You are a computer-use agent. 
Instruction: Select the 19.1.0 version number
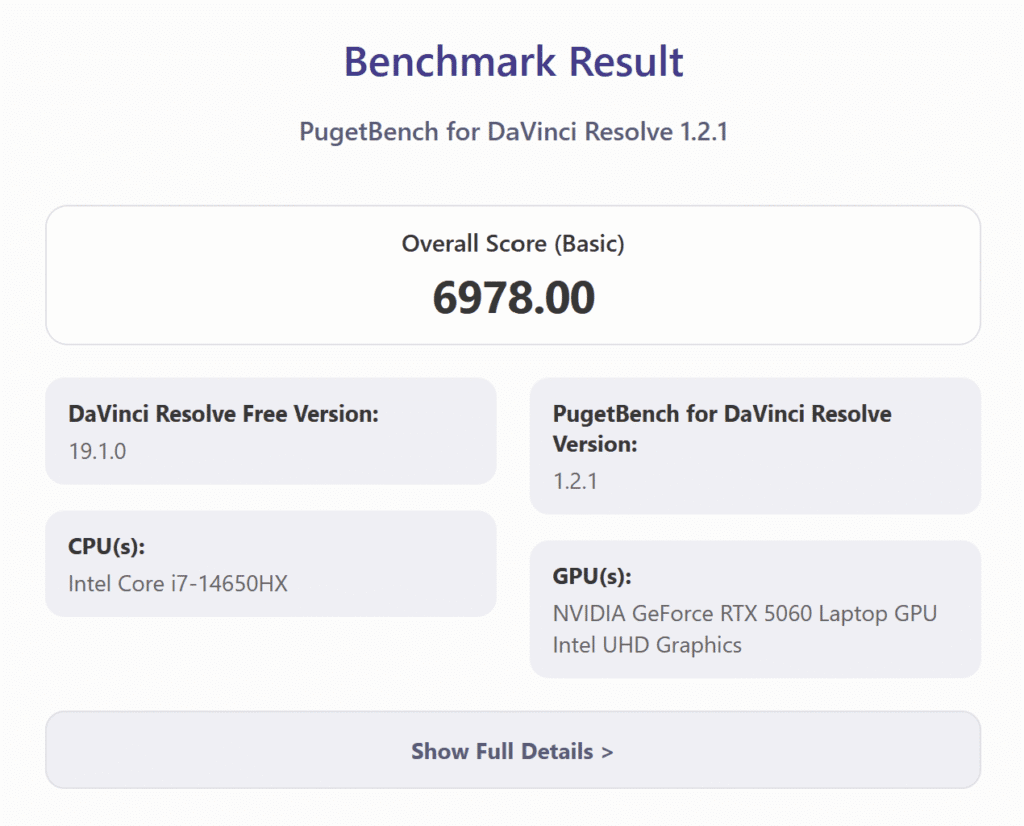(97, 451)
